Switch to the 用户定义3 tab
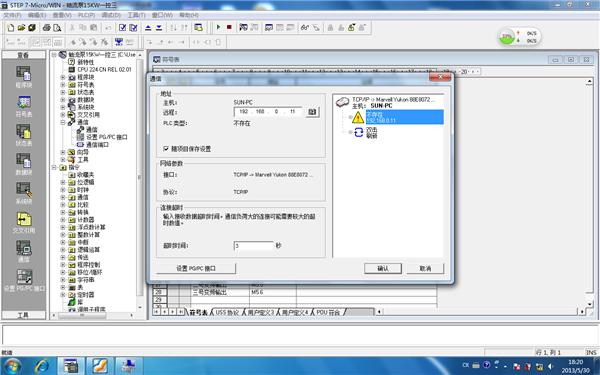Screen dimensions: 600x375 (x=261, y=312)
